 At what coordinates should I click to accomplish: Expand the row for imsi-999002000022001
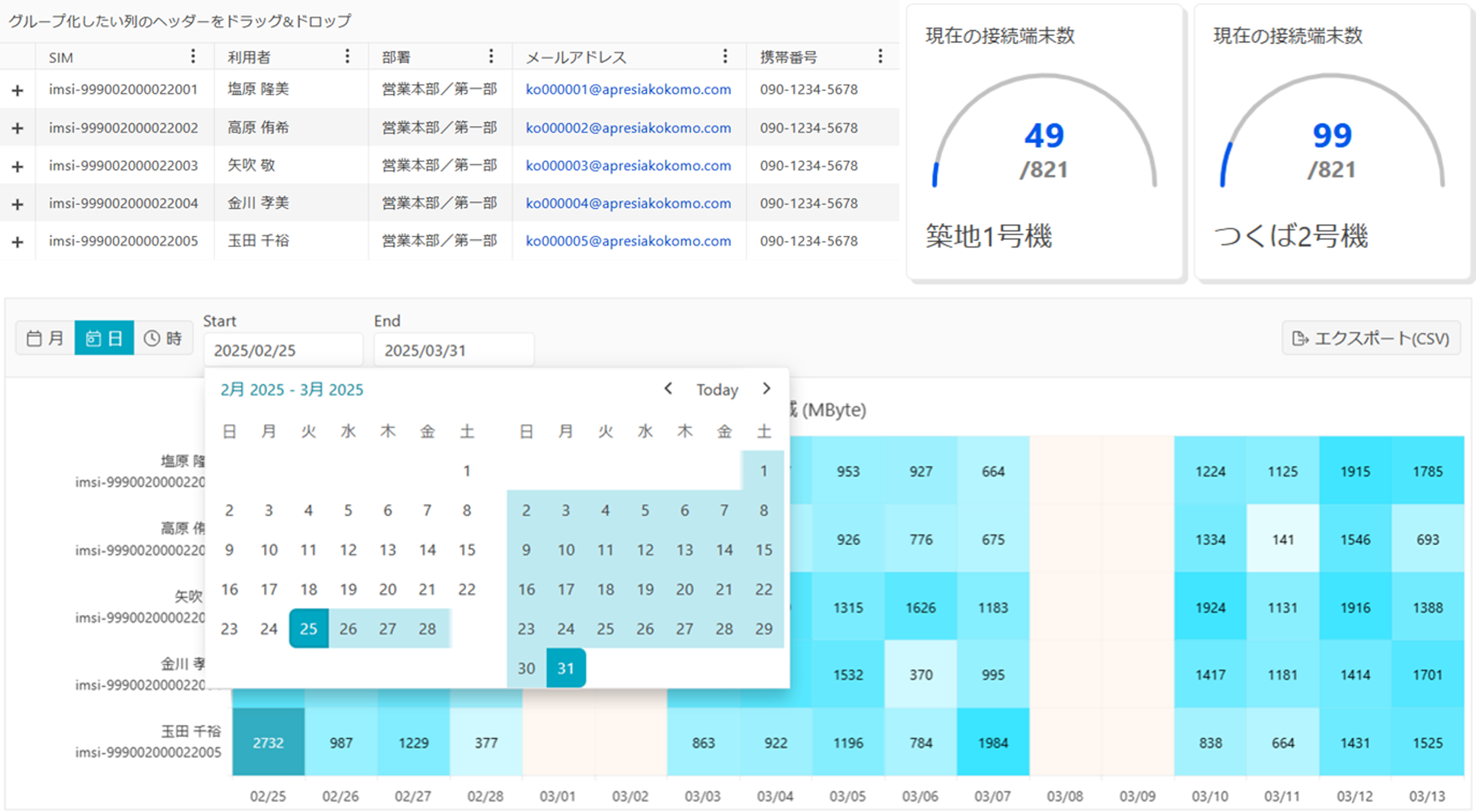coord(18,89)
